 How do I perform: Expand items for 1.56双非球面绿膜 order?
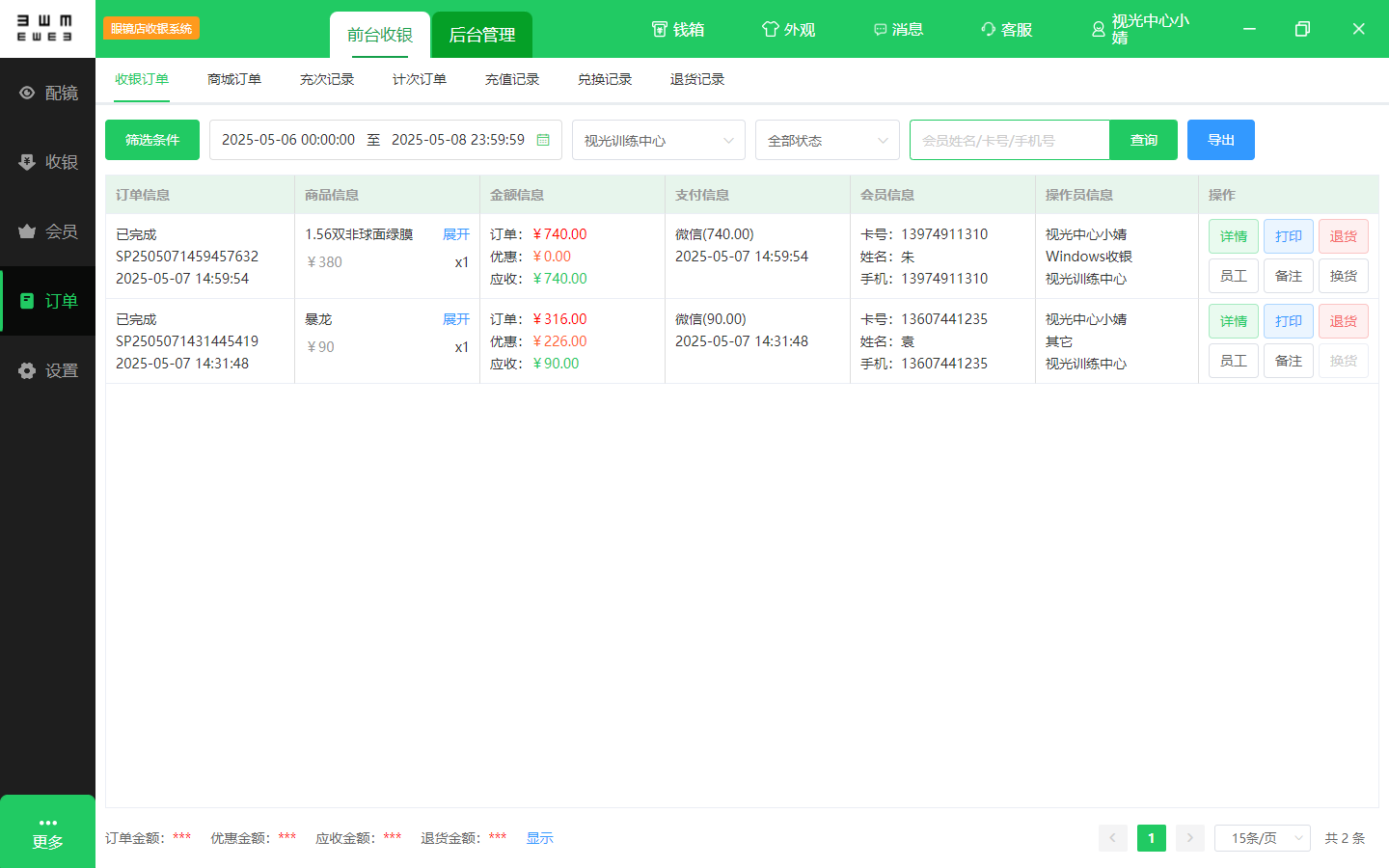(x=456, y=234)
